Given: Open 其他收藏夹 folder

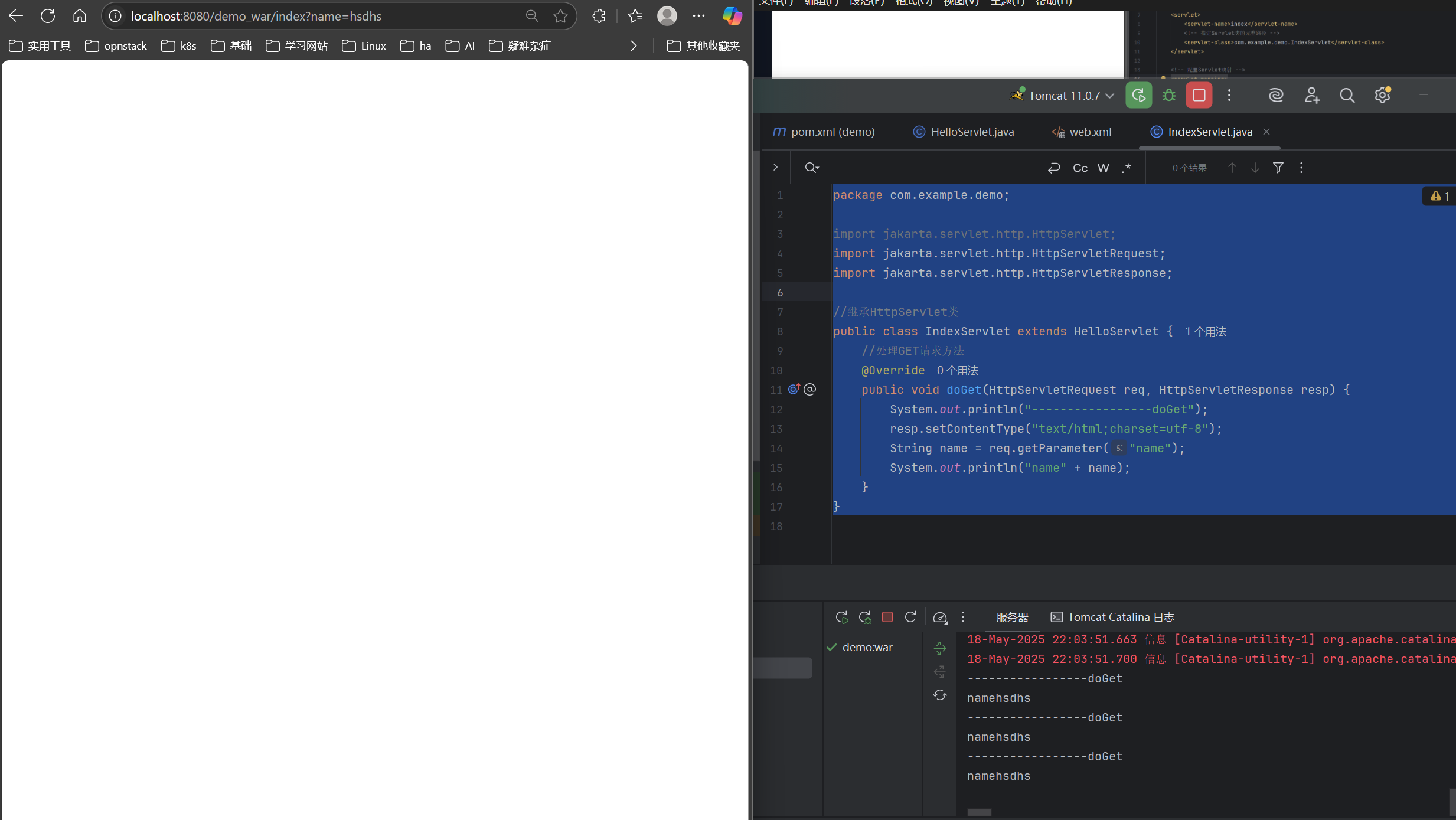Looking at the screenshot, I should pyautogui.click(x=703, y=45).
